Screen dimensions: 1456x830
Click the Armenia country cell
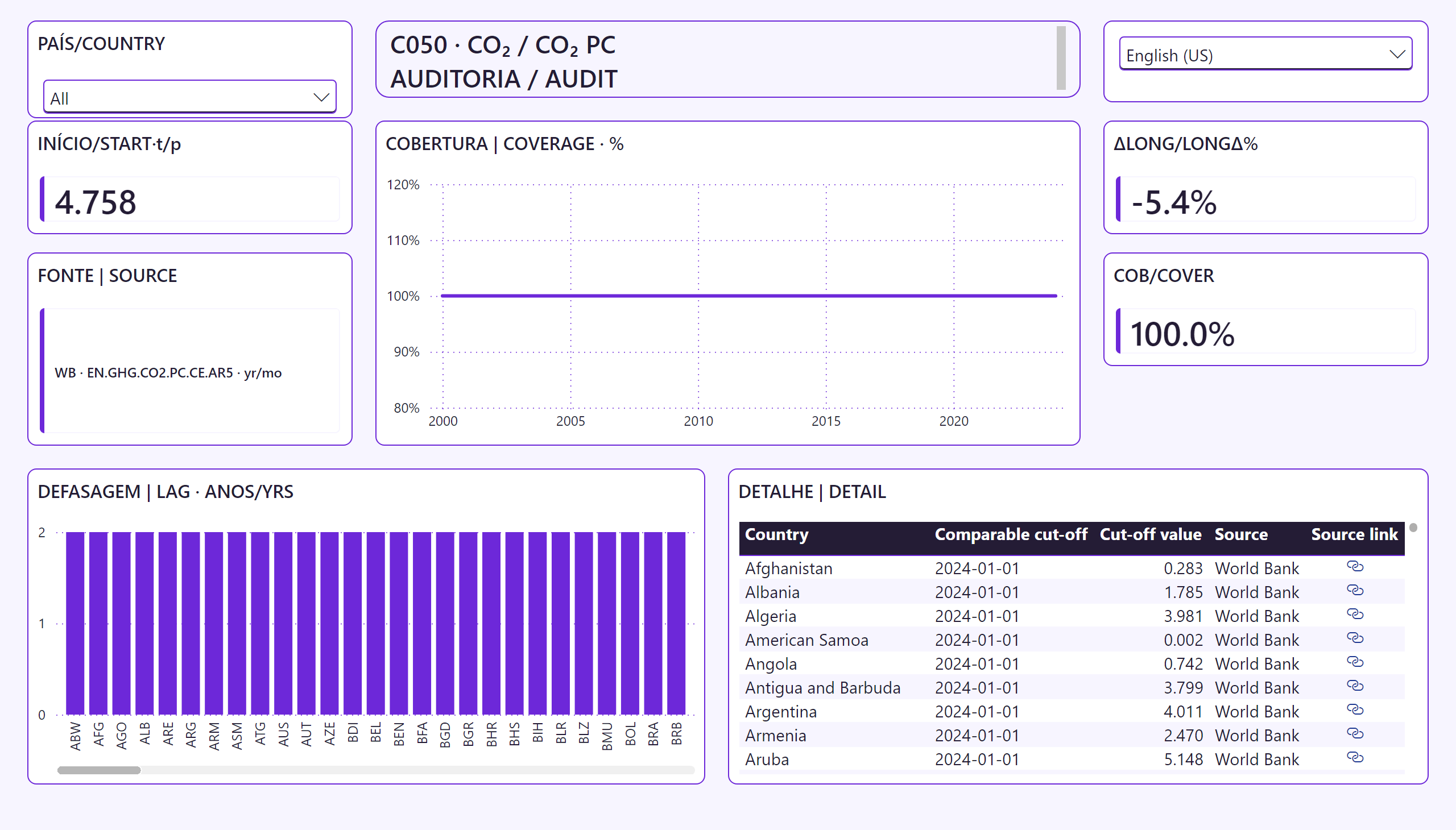tap(775, 736)
